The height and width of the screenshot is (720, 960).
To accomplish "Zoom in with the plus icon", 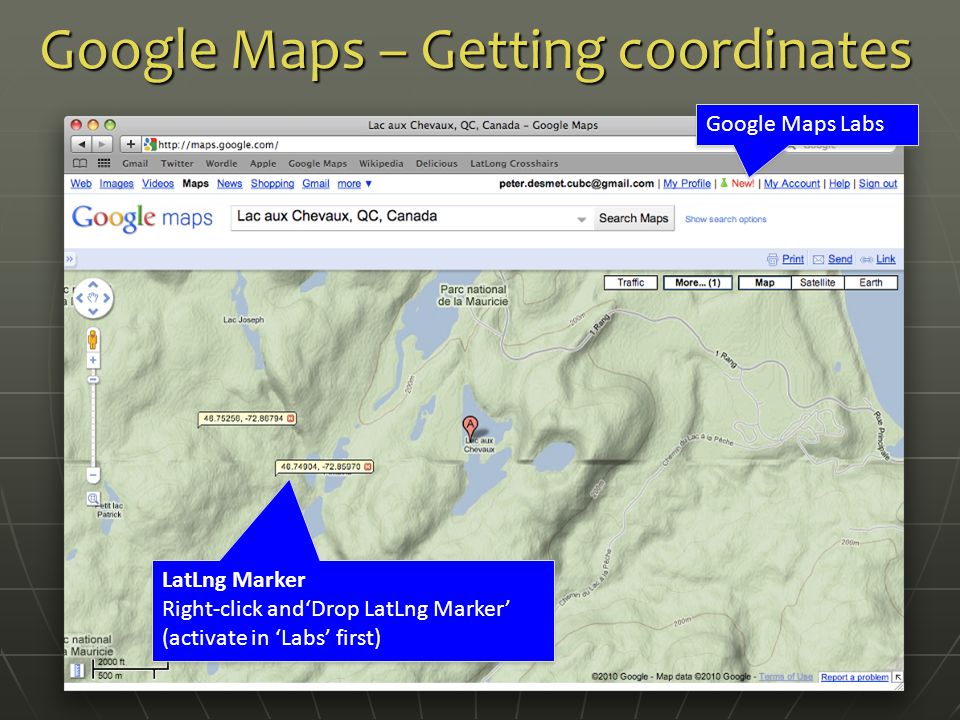I will pos(93,361).
